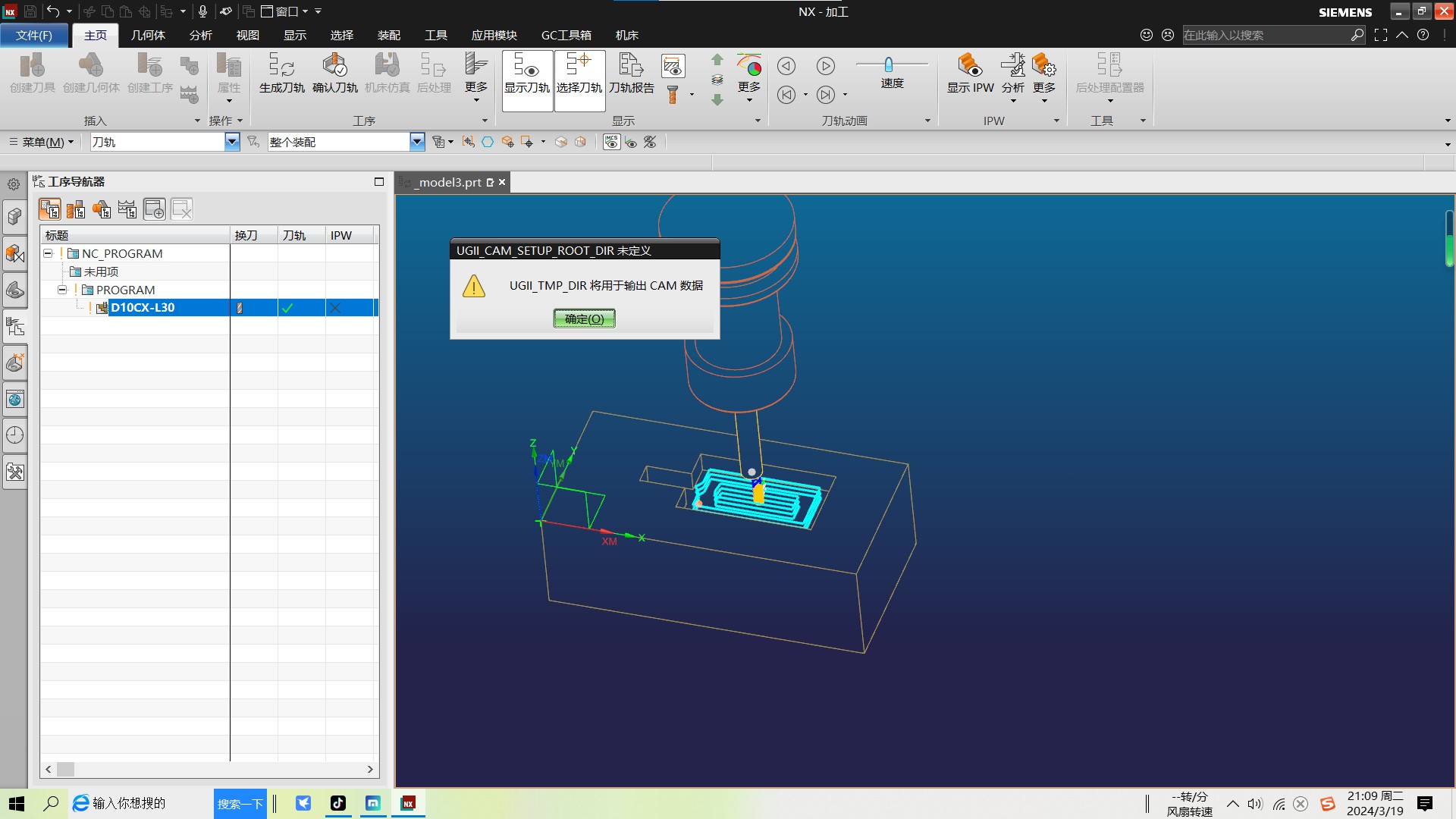Switch to the 视图 ribbon tab
1456x819 pixels.
248,35
